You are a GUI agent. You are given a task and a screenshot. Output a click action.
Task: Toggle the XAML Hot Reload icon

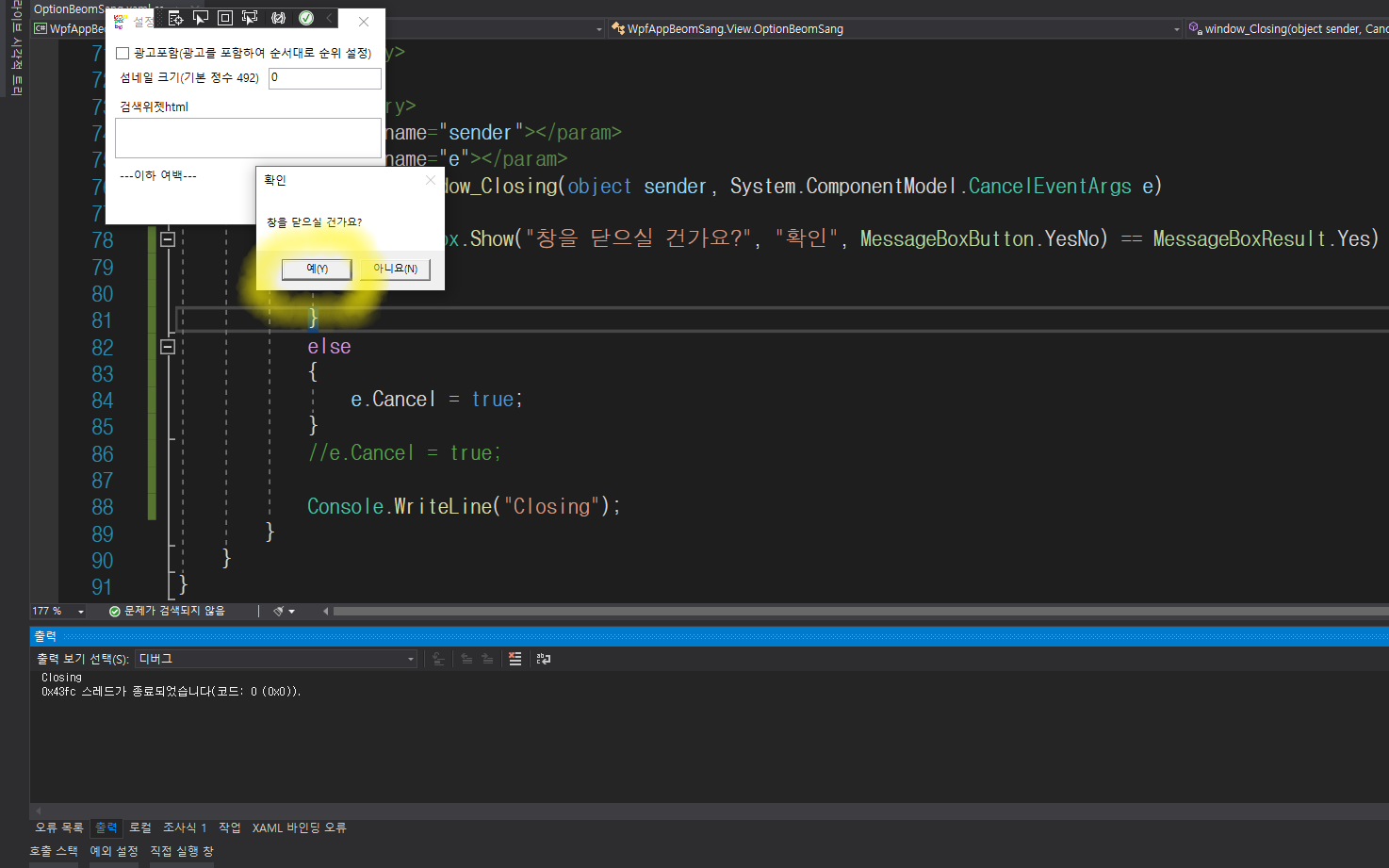pyautogui.click(x=278, y=18)
